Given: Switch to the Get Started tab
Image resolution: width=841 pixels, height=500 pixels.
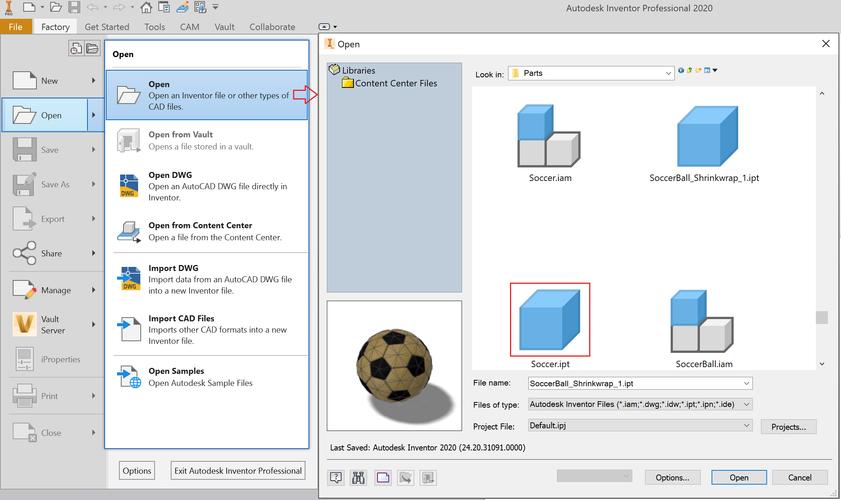Looking at the screenshot, I should (107, 27).
